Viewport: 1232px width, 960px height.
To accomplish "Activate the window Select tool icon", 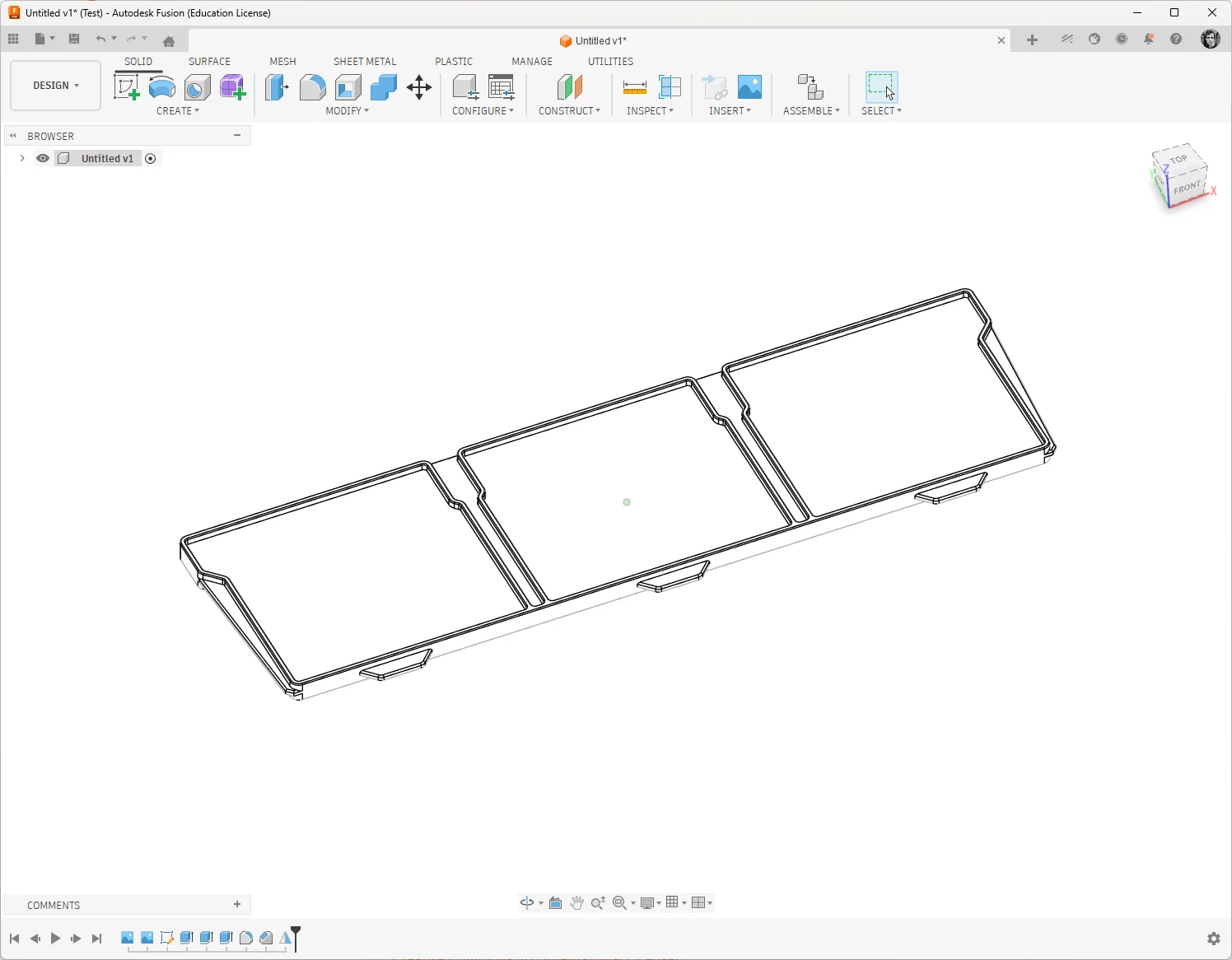I will click(881, 87).
